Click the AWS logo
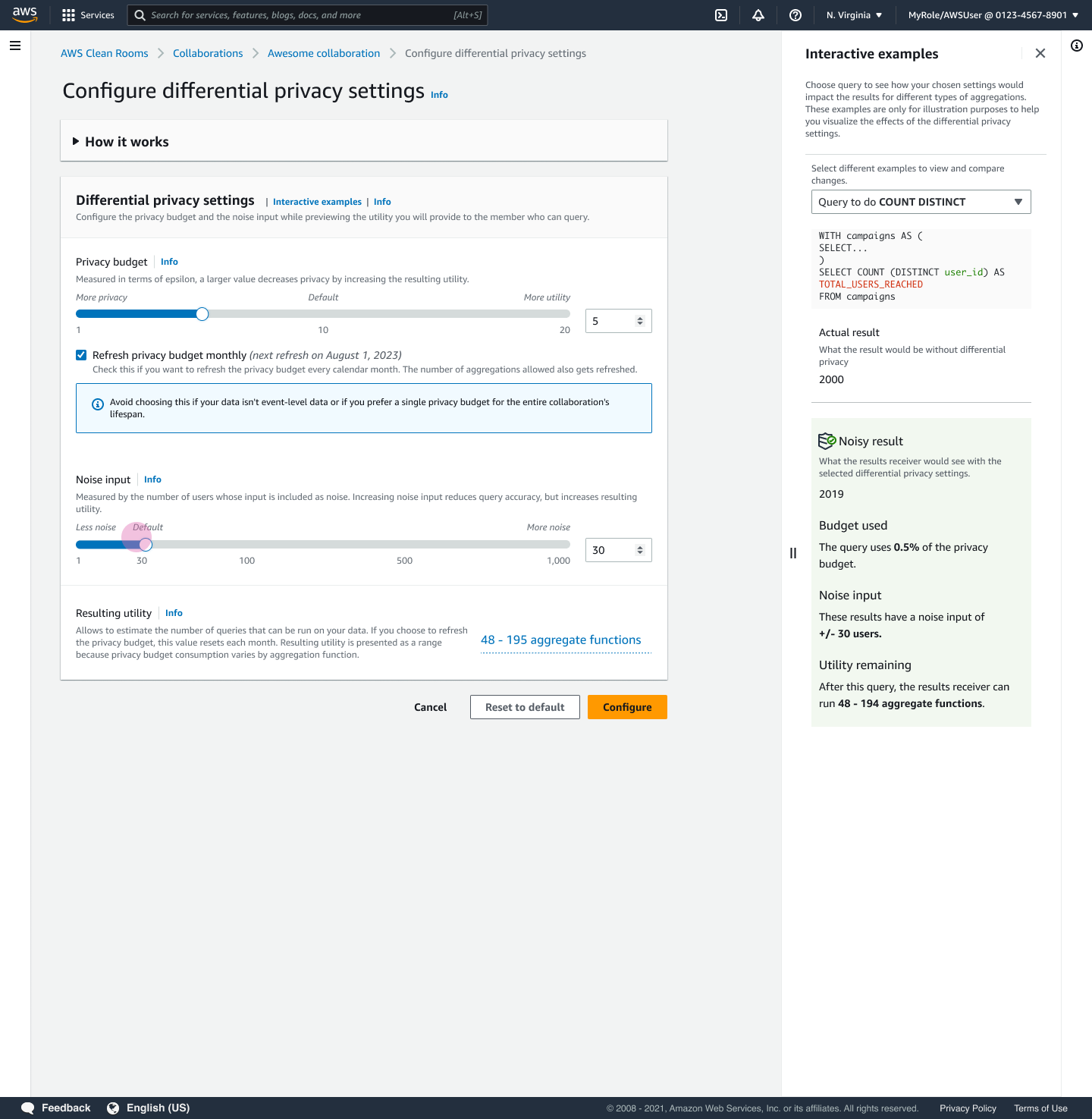The height and width of the screenshot is (1119, 1092). (x=24, y=14)
